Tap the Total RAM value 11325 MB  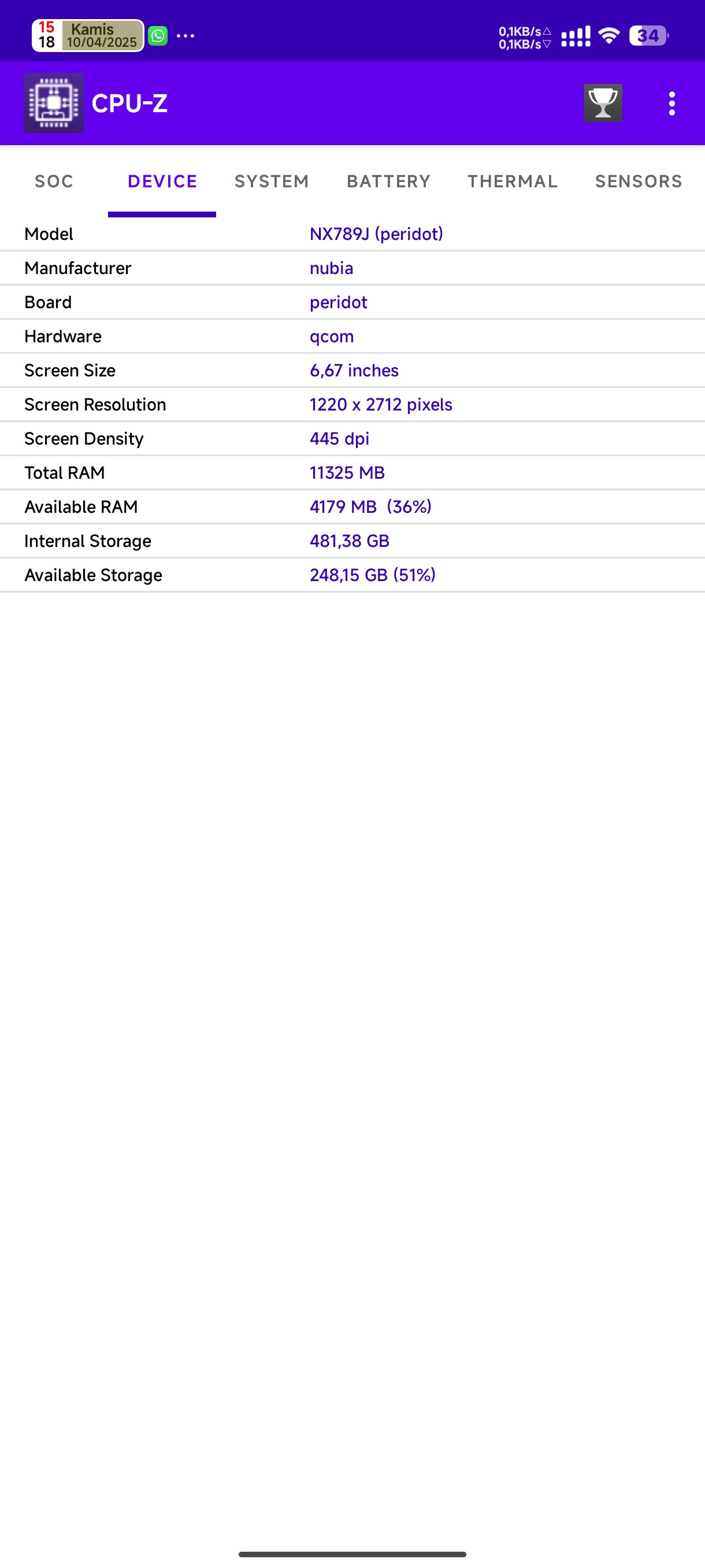347,473
